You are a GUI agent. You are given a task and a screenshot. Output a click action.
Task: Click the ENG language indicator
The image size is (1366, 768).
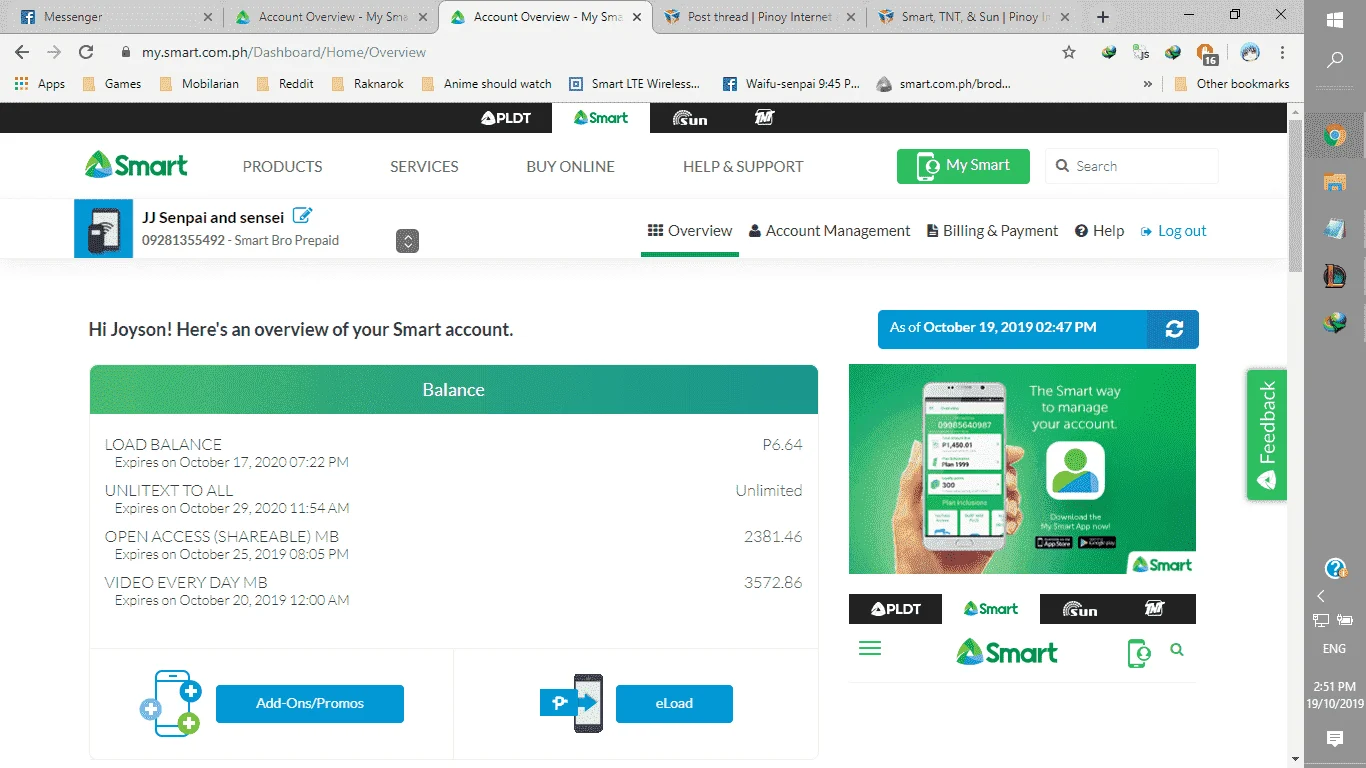pyautogui.click(x=1334, y=649)
